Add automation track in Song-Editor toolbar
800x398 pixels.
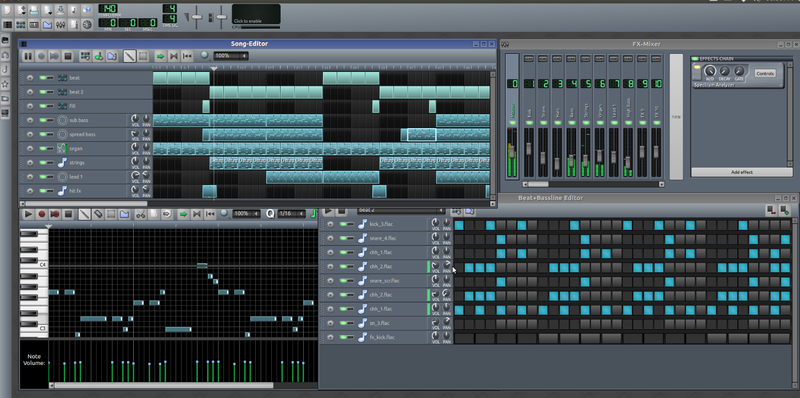tap(112, 56)
